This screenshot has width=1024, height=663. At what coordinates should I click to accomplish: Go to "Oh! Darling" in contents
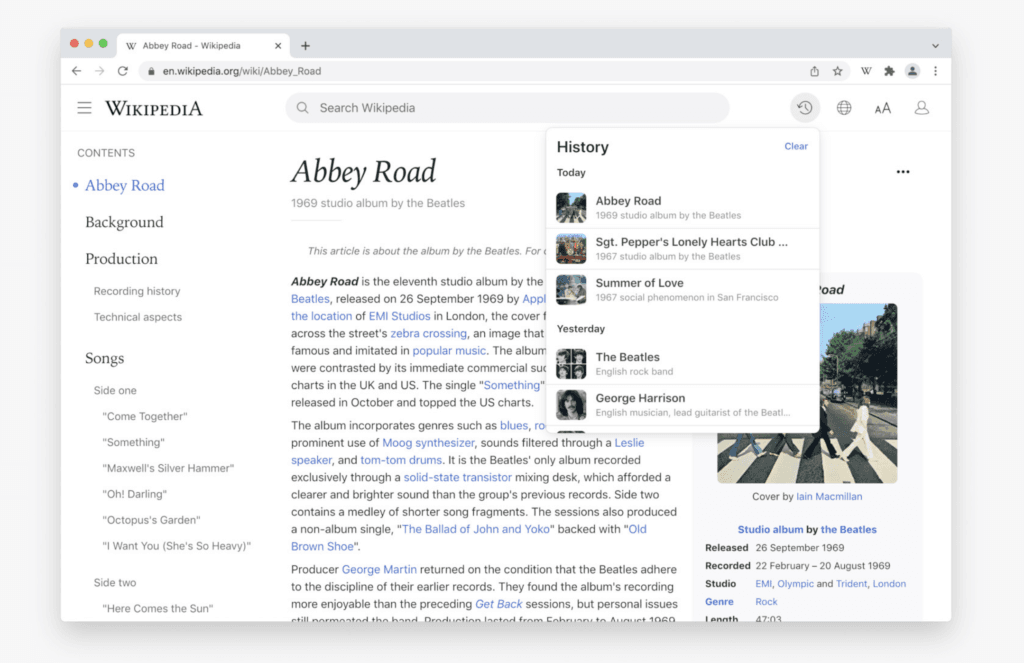click(135, 494)
